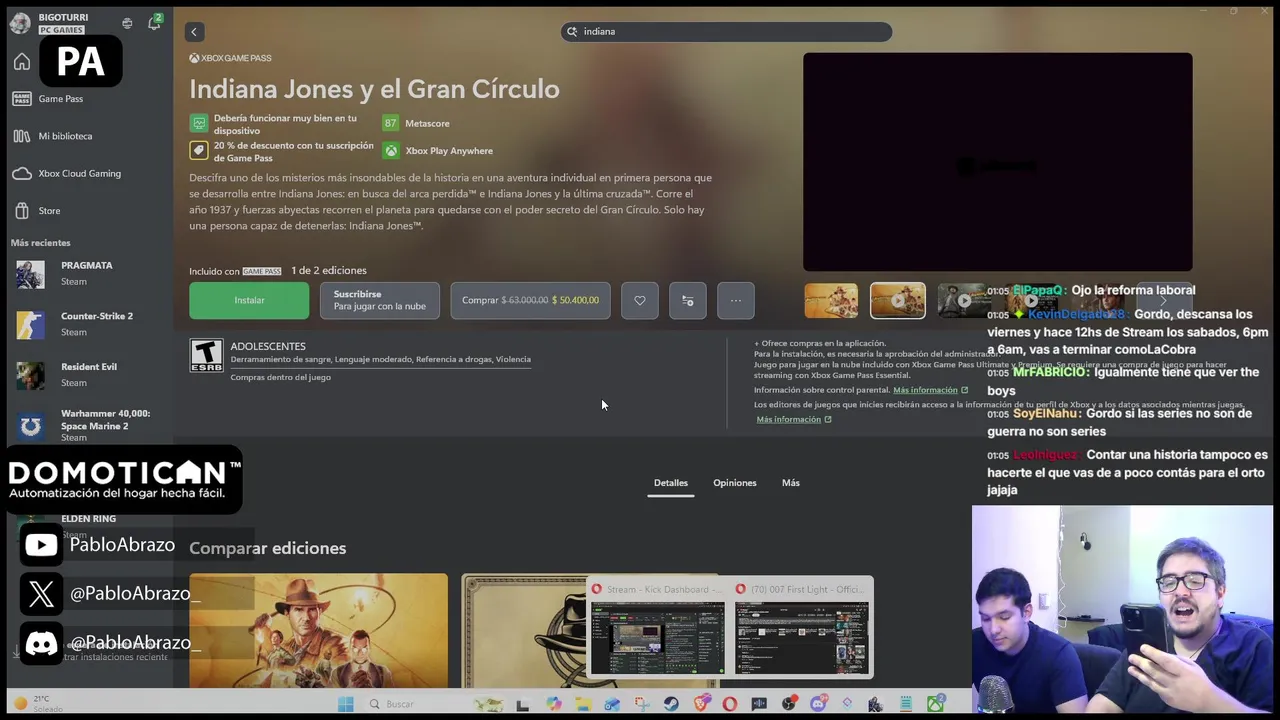
Task: Open Stream - Kick Dashboard taskbar preview
Action: [x=657, y=629]
